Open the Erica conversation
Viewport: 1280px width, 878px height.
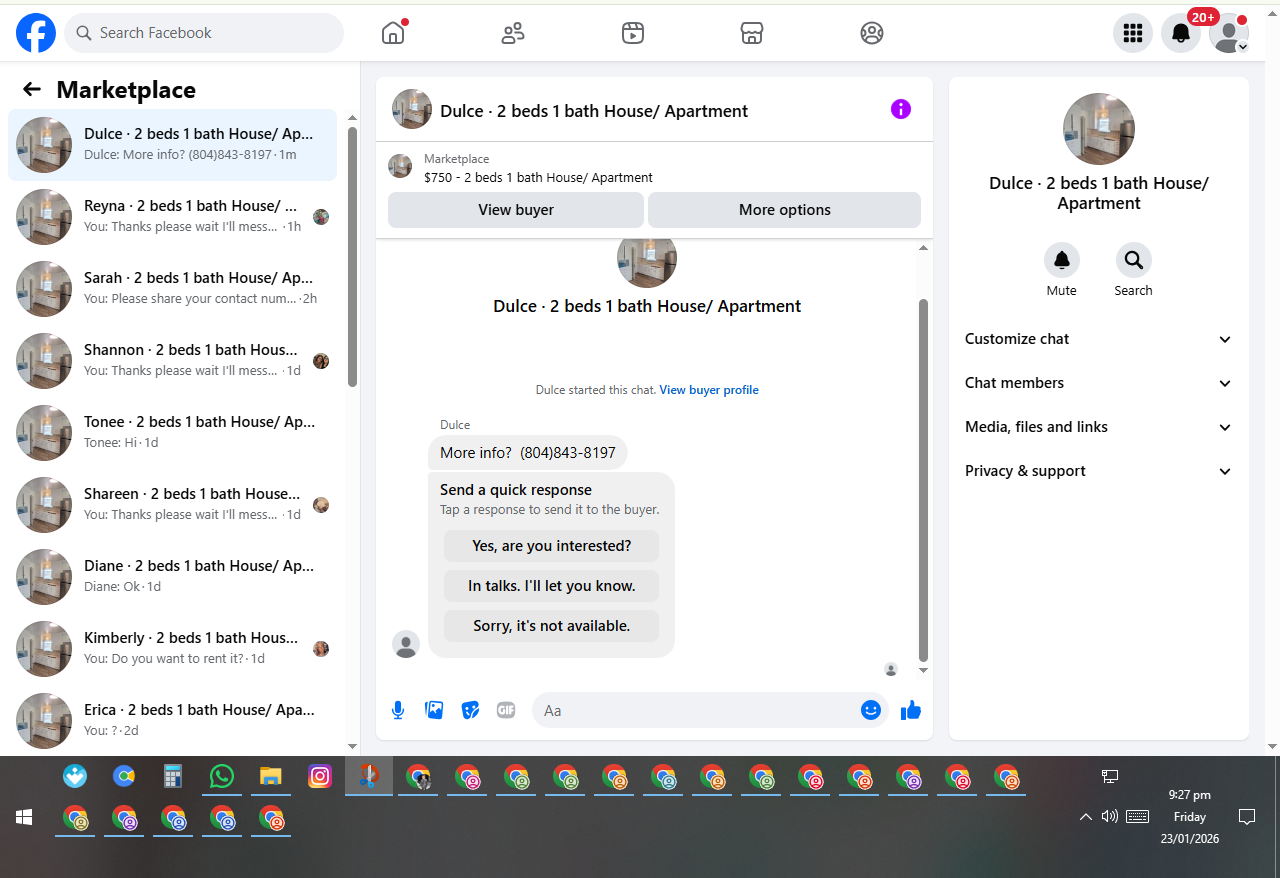tap(173, 721)
